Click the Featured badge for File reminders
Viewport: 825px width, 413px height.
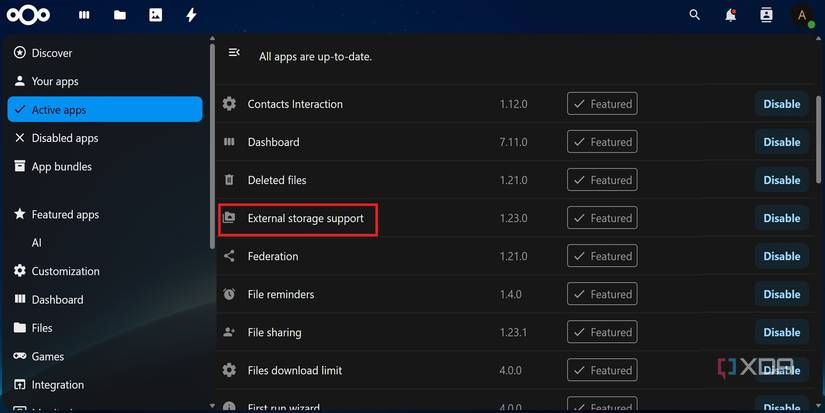click(602, 294)
